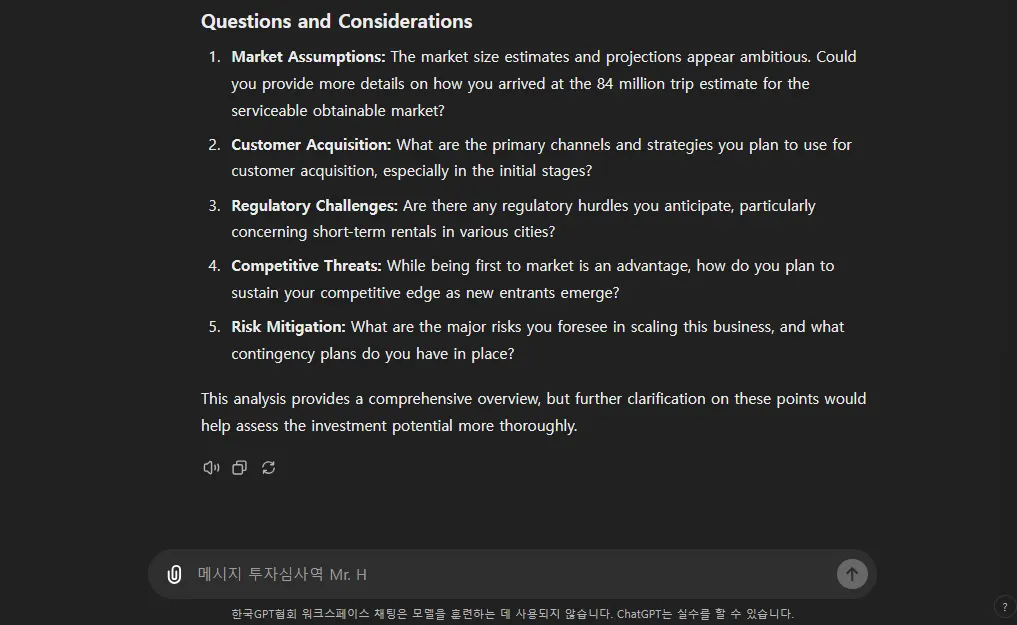Screen dimensions: 1017x625
Task: Click the Questions and Considerations heading
Action: click(x=336, y=21)
